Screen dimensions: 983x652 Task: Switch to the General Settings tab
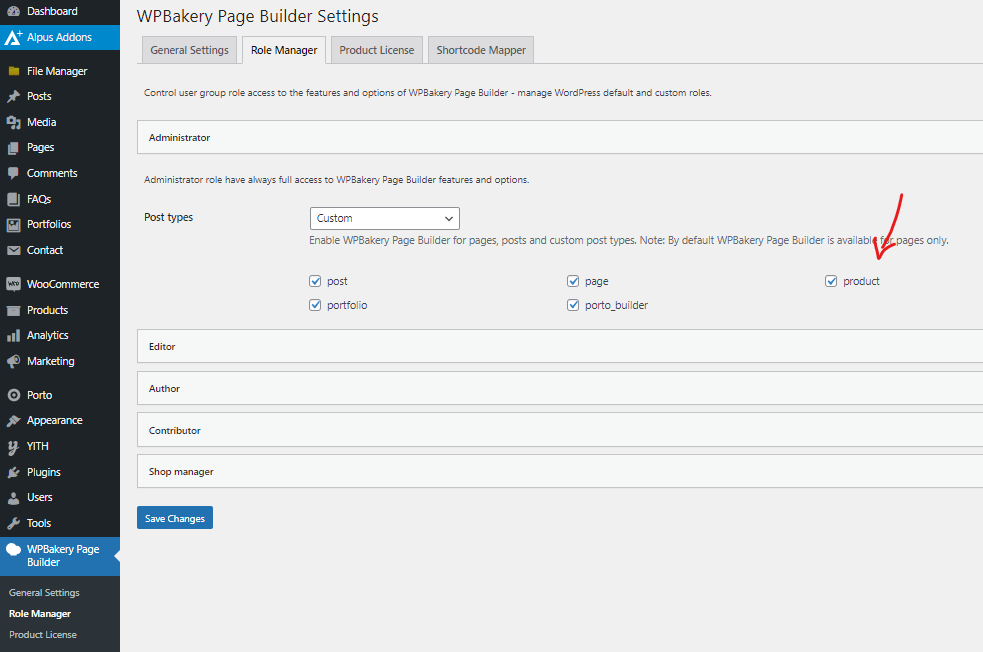(189, 50)
